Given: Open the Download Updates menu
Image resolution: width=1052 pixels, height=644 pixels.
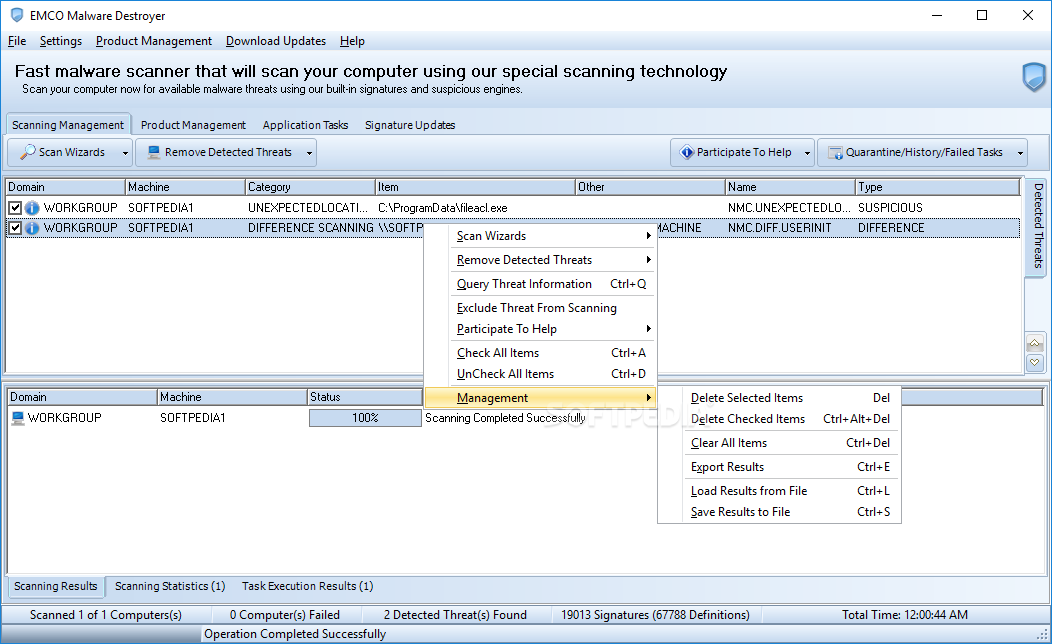Looking at the screenshot, I should point(276,41).
